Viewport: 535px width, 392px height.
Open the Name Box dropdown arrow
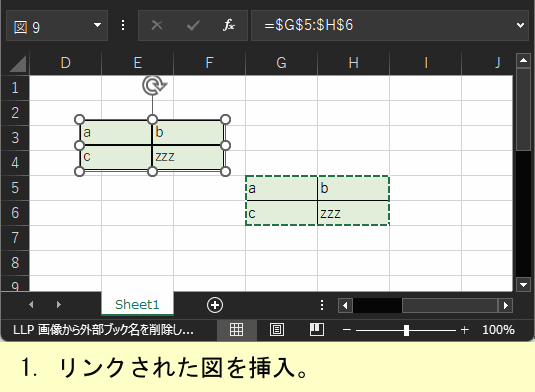[98, 25]
